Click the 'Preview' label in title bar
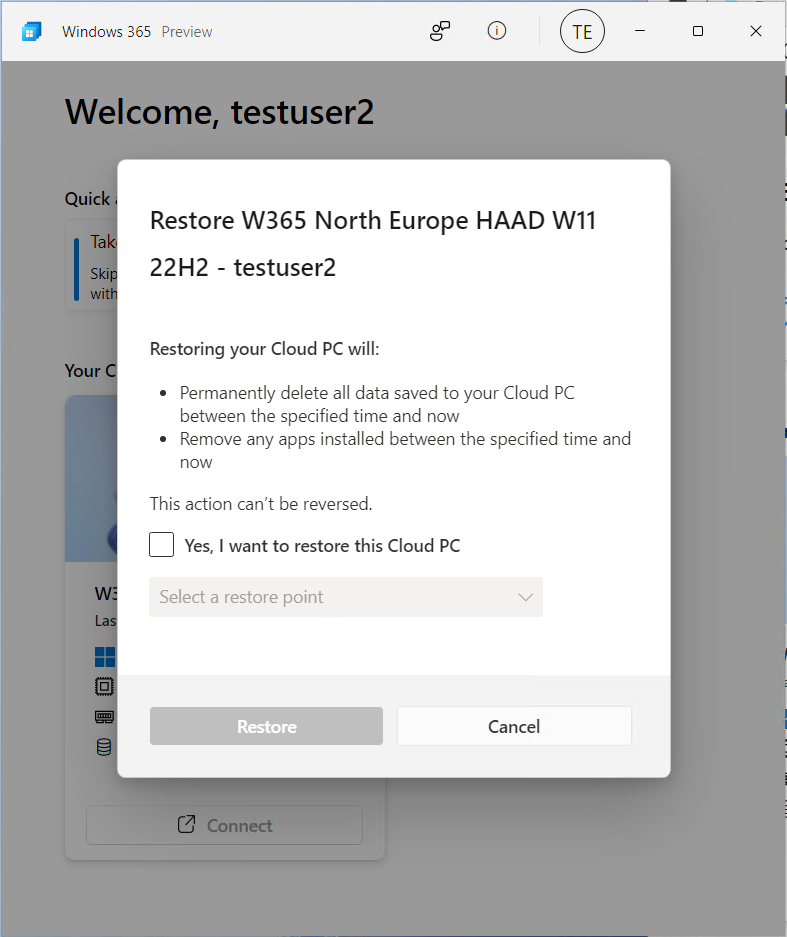The width and height of the screenshot is (787, 937). click(187, 32)
